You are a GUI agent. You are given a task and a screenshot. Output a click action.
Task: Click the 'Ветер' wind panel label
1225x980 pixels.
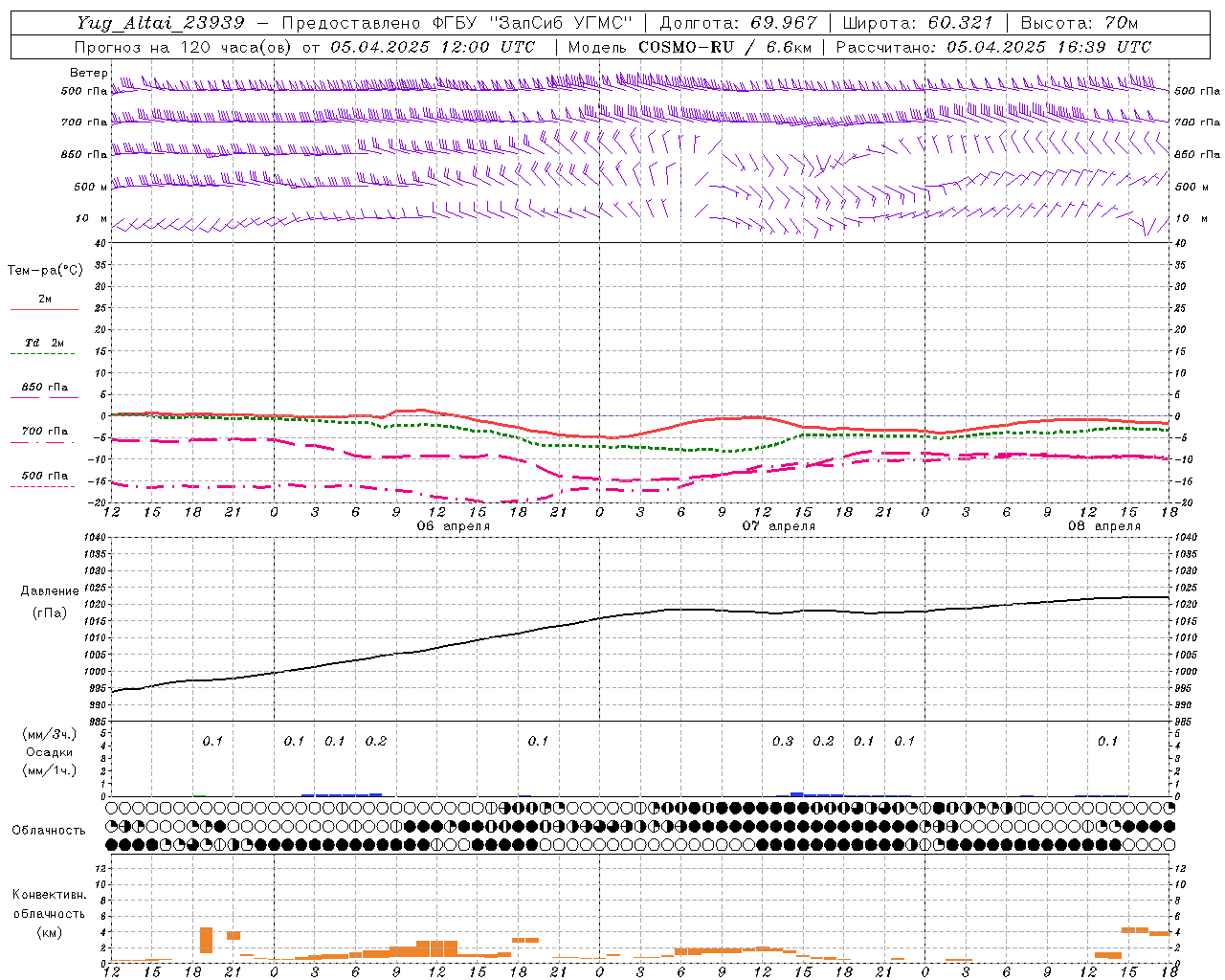[88, 73]
